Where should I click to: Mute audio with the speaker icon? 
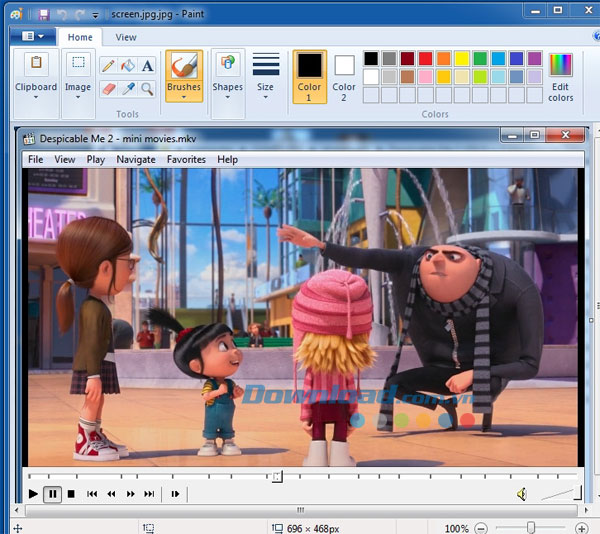point(522,494)
